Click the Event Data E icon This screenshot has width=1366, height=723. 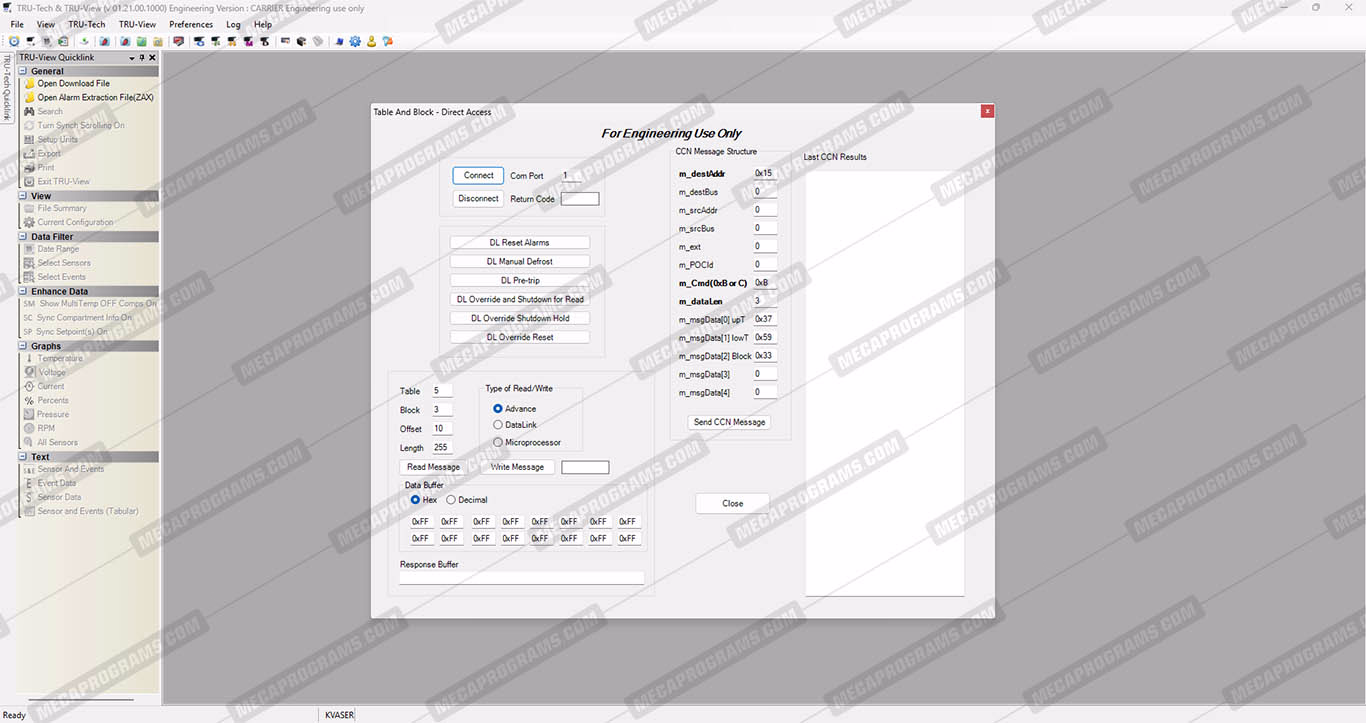click(29, 484)
